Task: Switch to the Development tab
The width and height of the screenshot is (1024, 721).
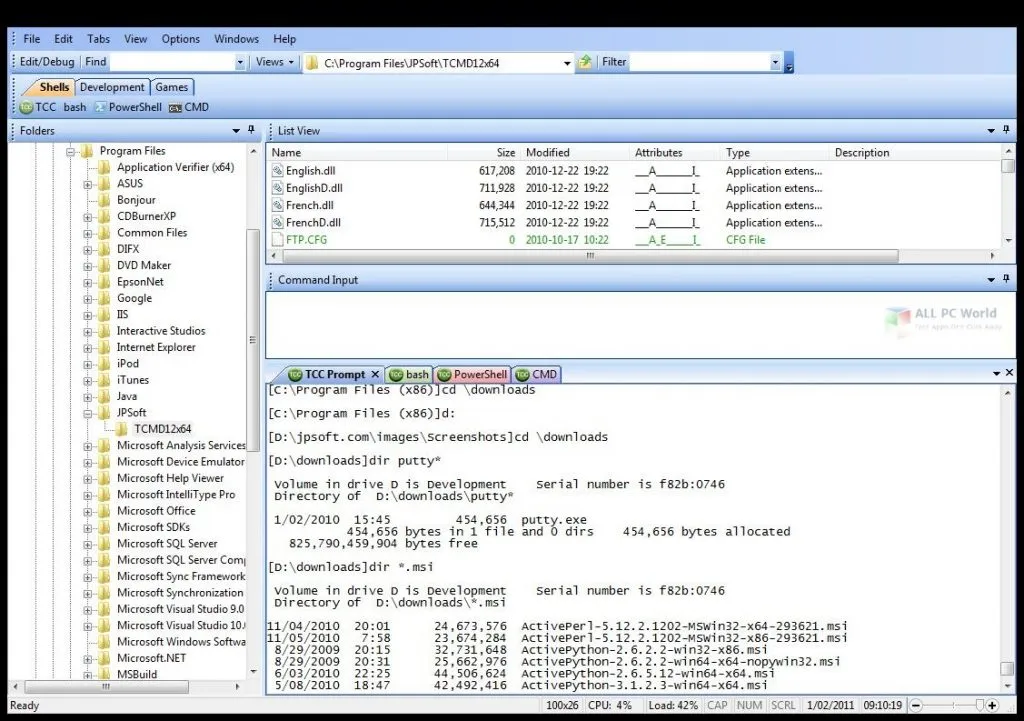Action: click(x=112, y=87)
